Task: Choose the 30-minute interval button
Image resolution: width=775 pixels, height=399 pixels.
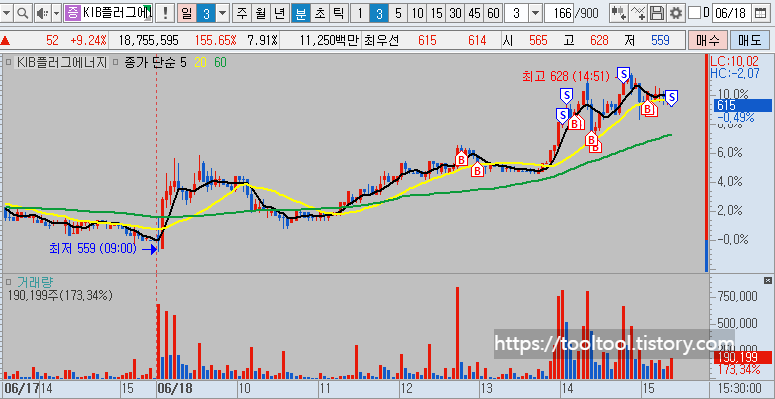Action: [455, 13]
